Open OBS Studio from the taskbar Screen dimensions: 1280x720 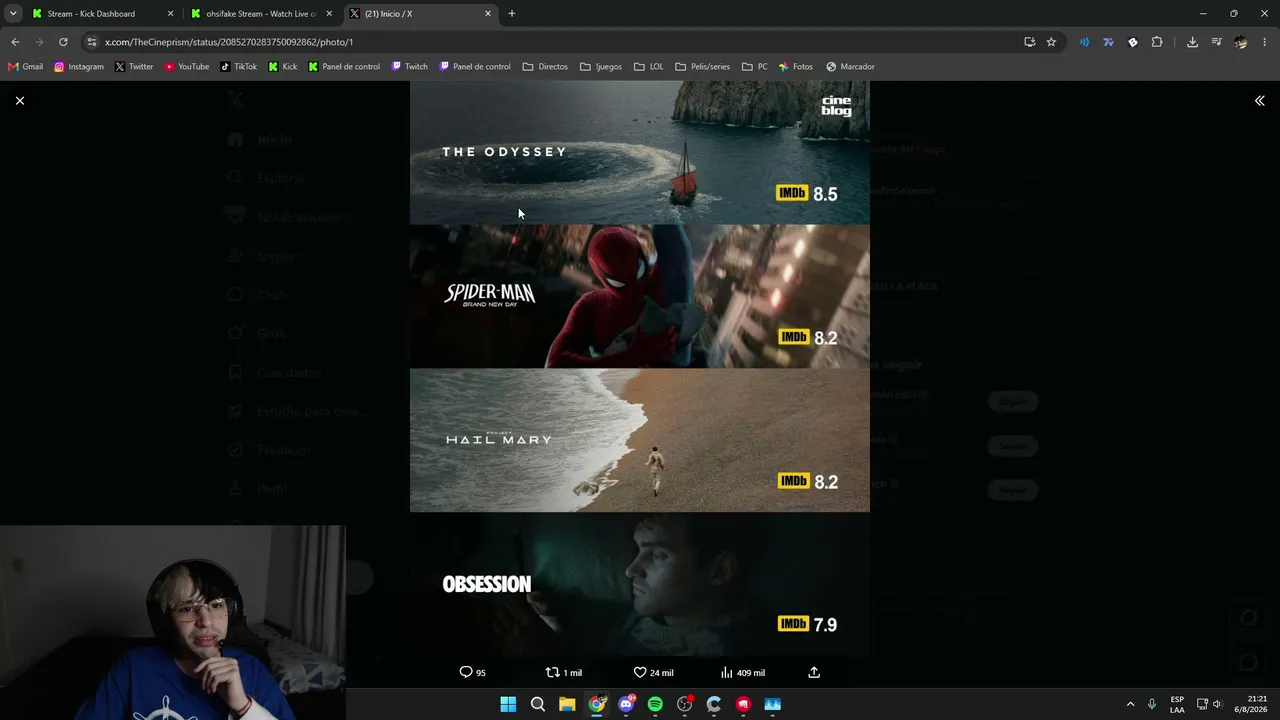(x=685, y=704)
